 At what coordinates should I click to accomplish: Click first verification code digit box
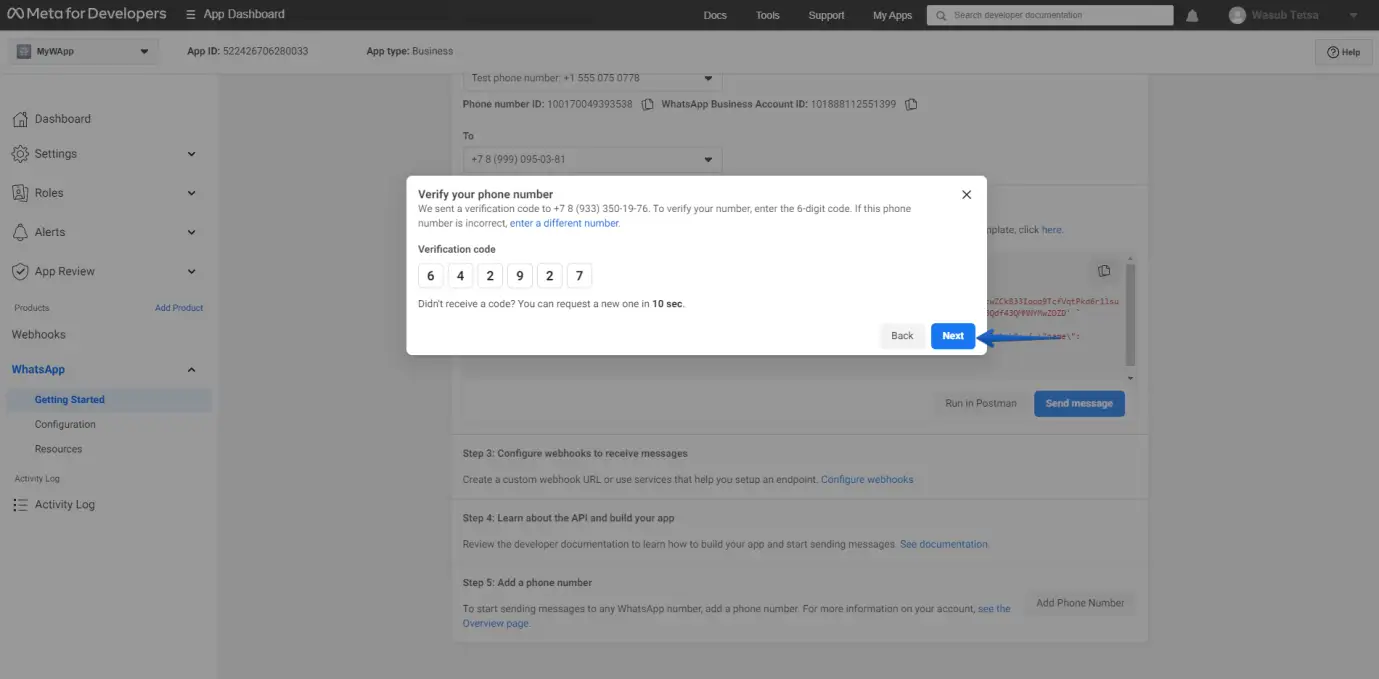pyautogui.click(x=431, y=276)
